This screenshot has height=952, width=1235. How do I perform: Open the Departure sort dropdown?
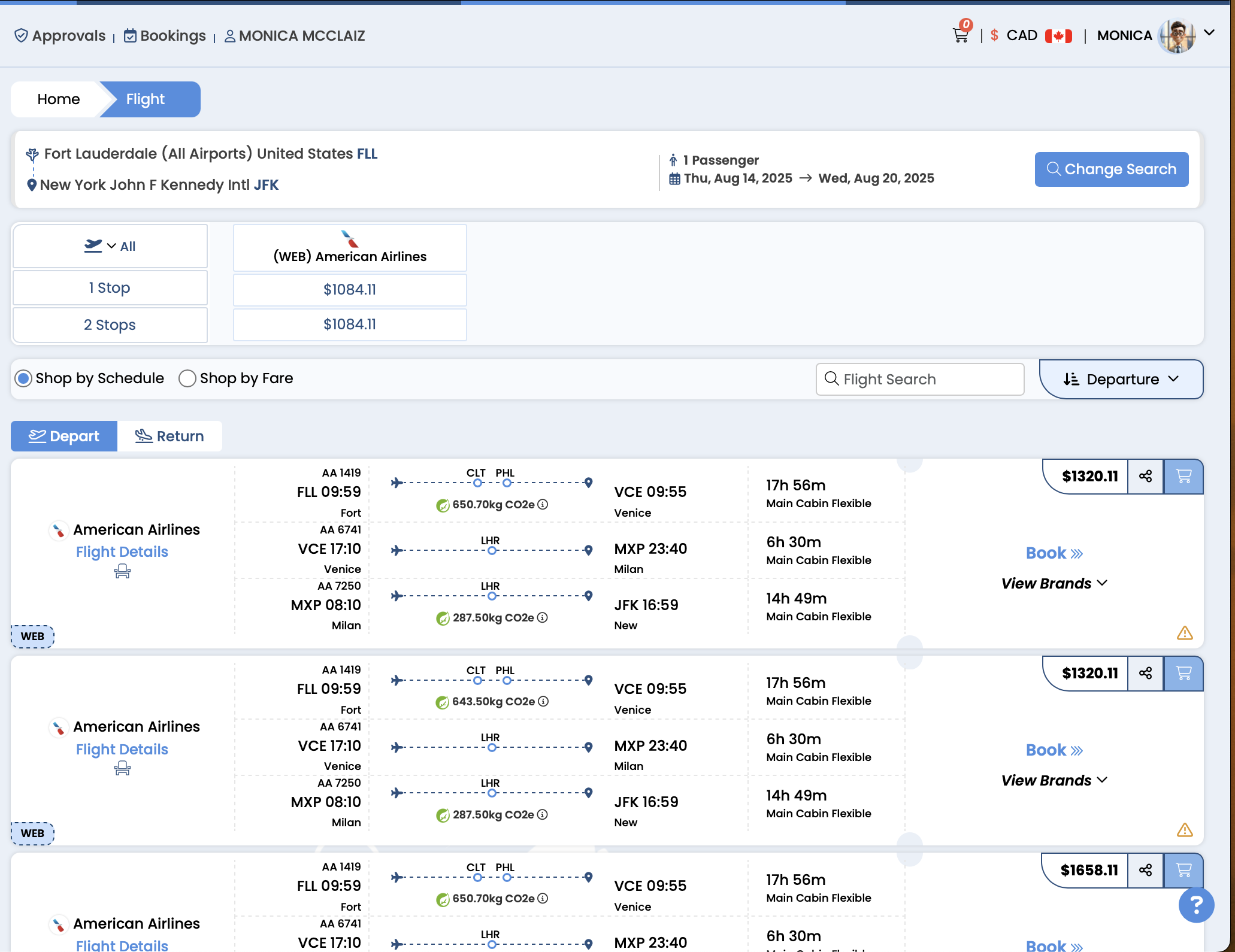1121,379
